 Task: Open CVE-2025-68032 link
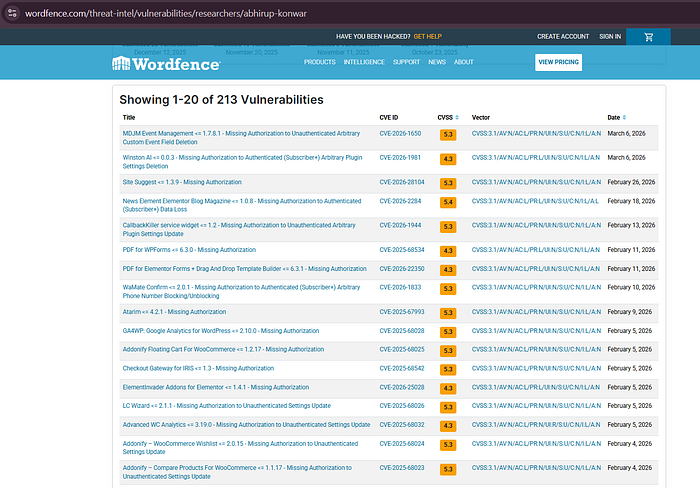point(402,425)
